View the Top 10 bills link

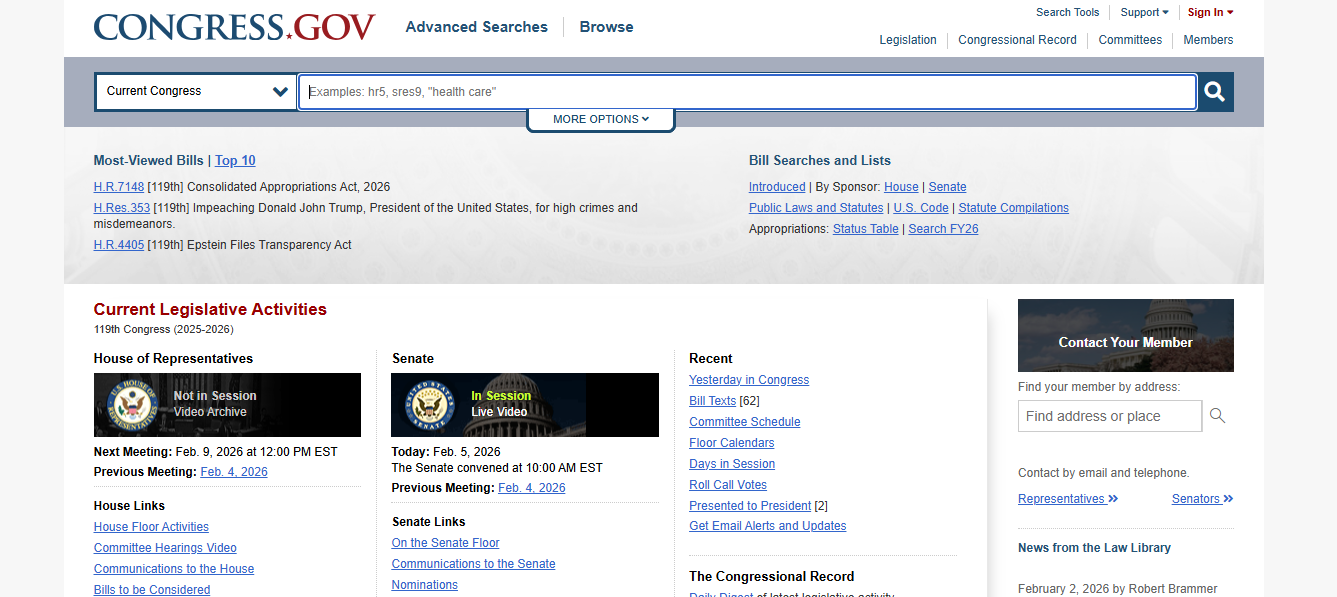coord(235,160)
